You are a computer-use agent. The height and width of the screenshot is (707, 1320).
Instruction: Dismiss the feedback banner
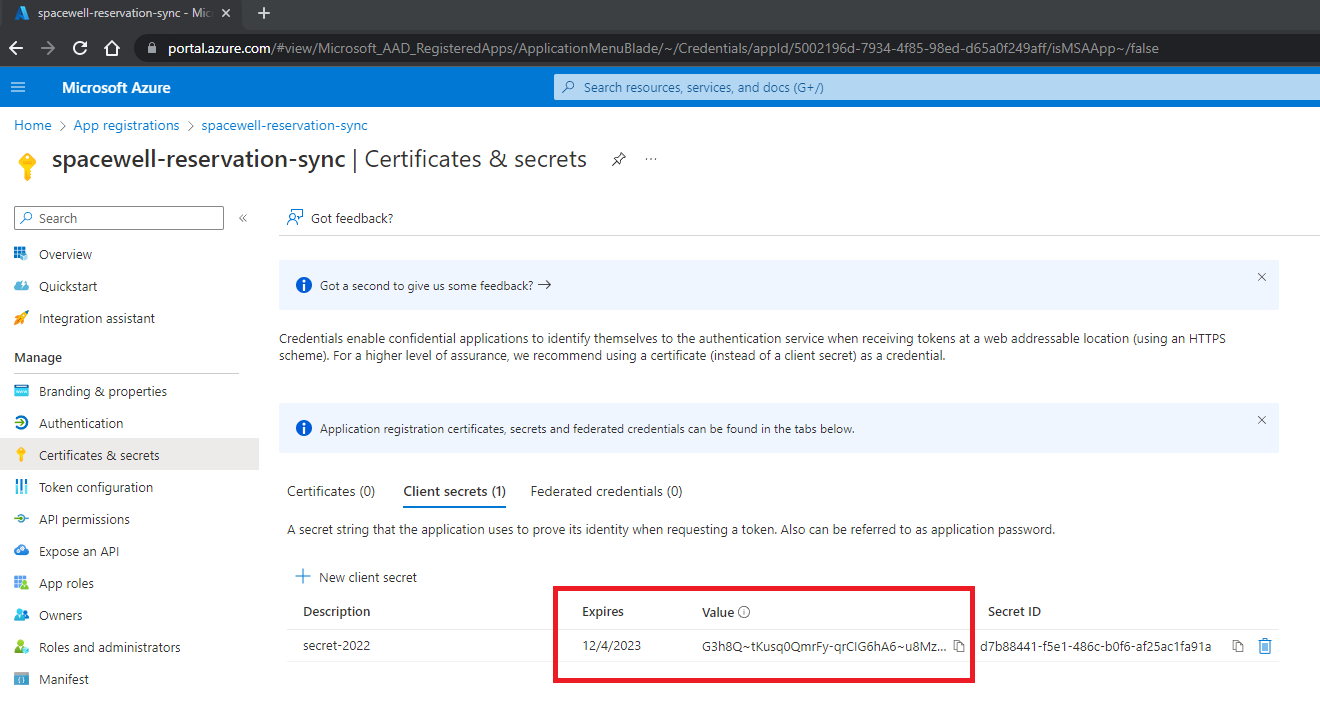pyautogui.click(x=1262, y=277)
